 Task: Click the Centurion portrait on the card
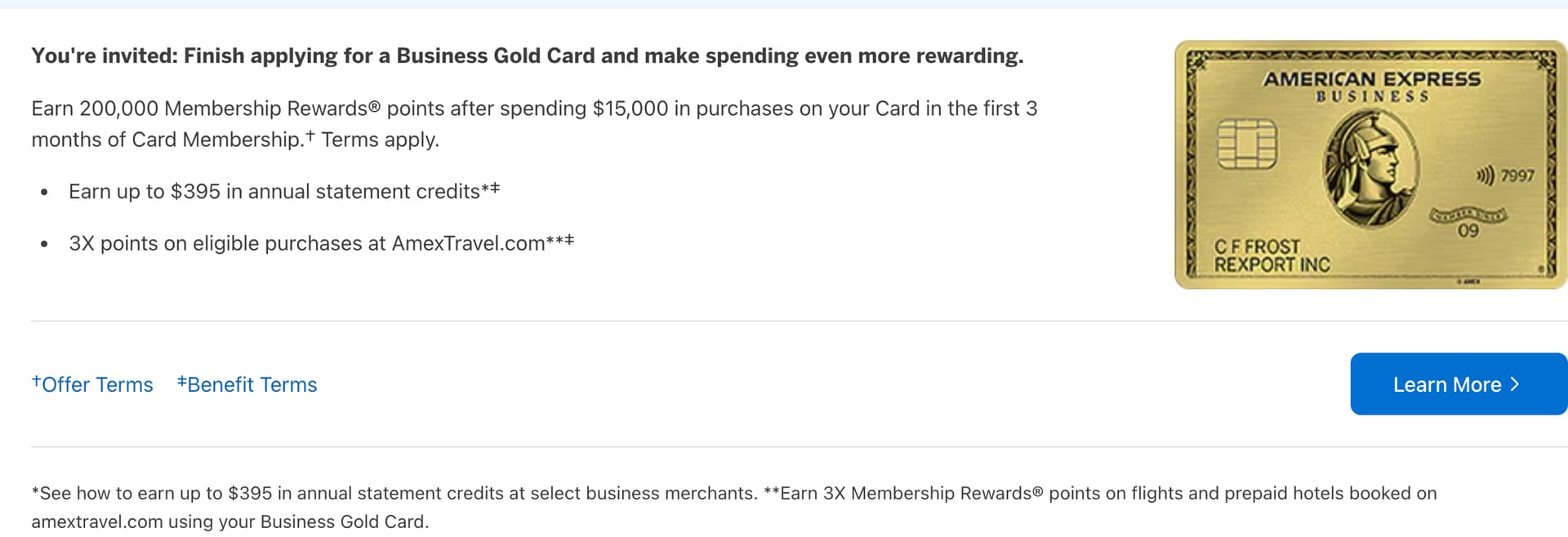tap(1370, 167)
